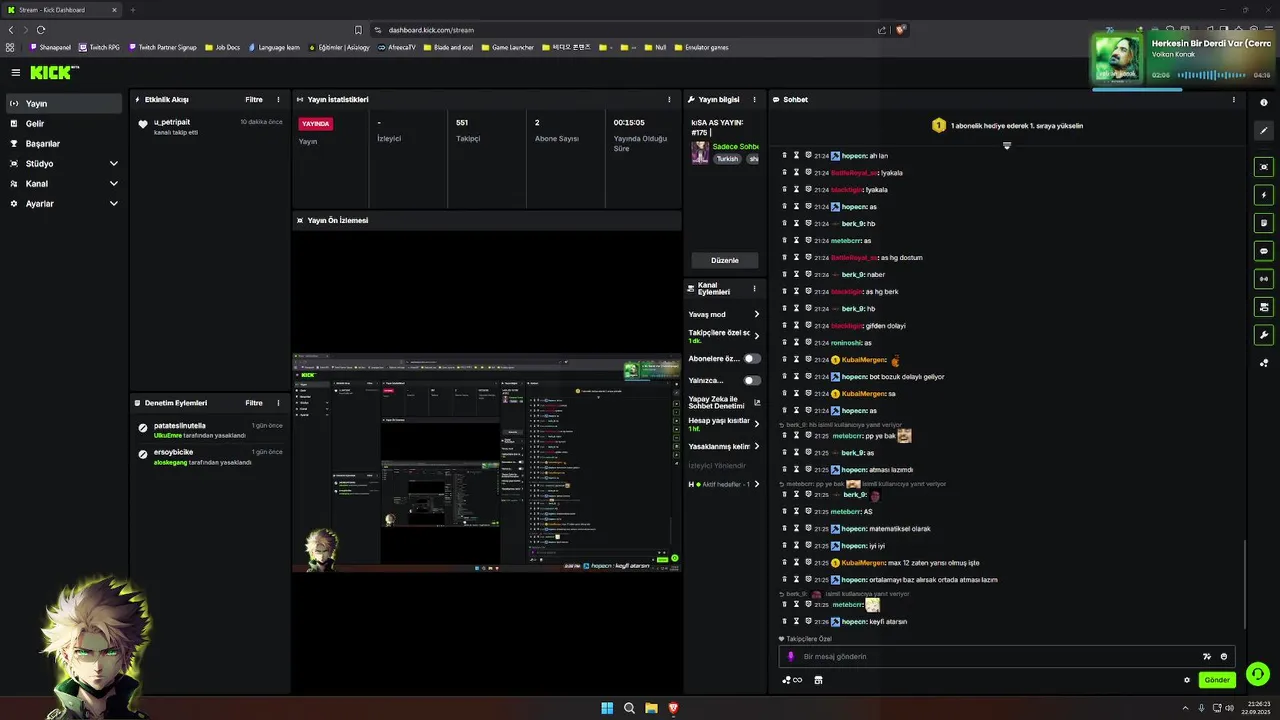Toggle the lightning activity feed icon in right sidebar
This screenshot has width=1280, height=720.
[1264, 195]
